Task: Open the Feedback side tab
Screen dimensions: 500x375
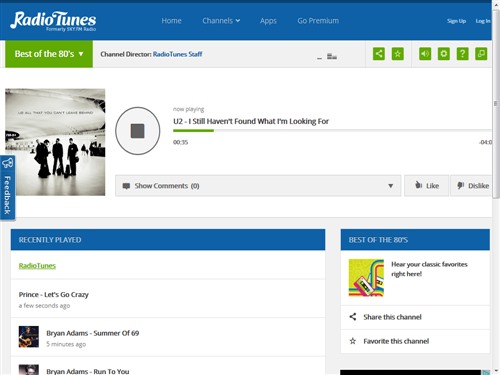Action: [x=7, y=188]
